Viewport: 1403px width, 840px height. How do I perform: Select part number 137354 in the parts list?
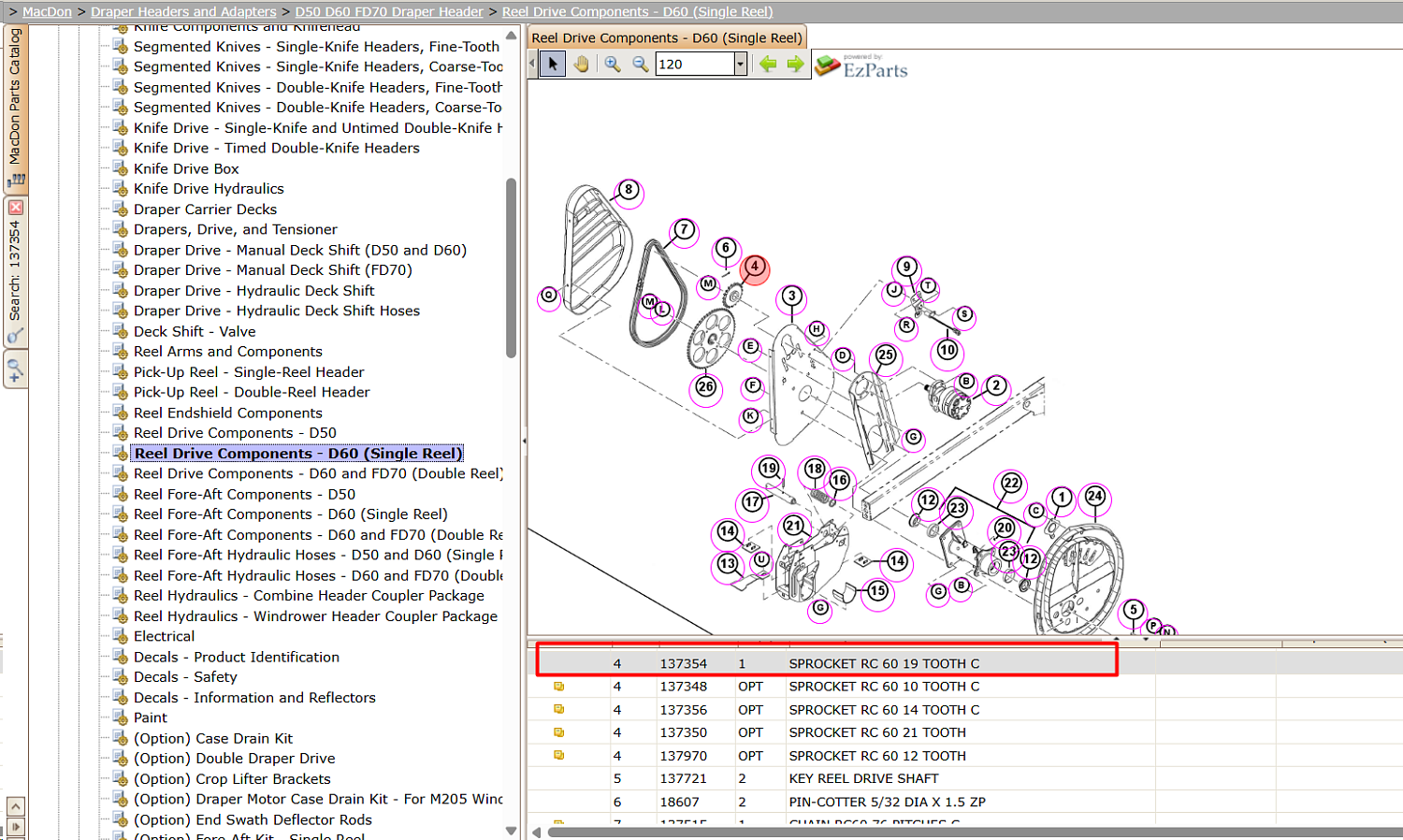684,663
